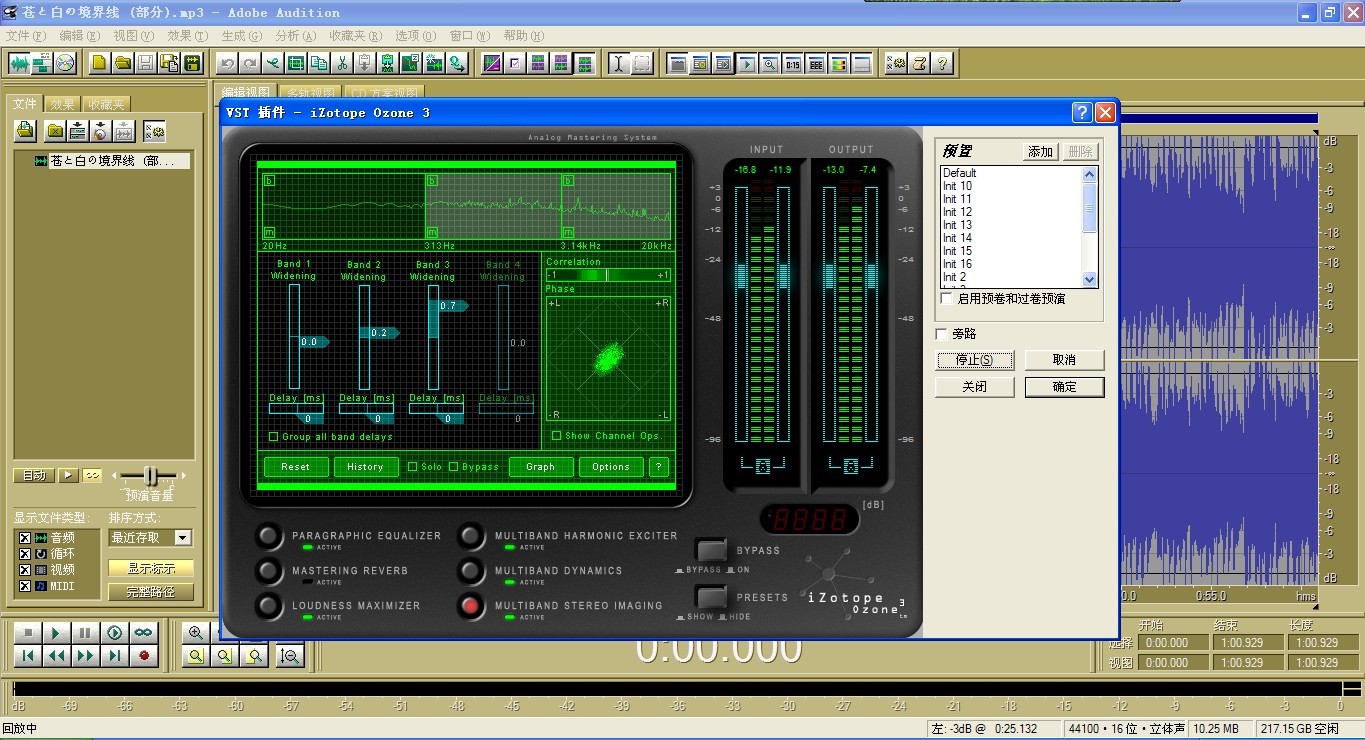Click the 添加 preset button
Image resolution: width=1365 pixels, height=740 pixels.
(1041, 152)
